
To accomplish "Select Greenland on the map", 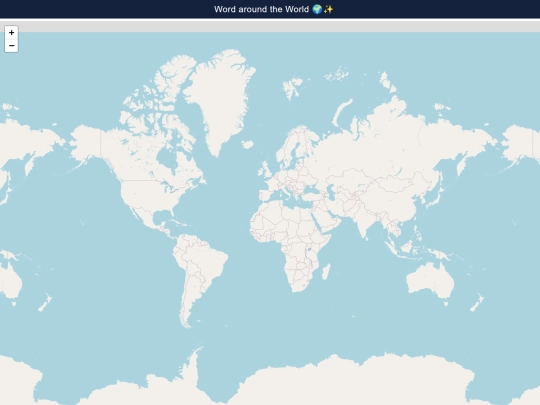I will (220, 100).
